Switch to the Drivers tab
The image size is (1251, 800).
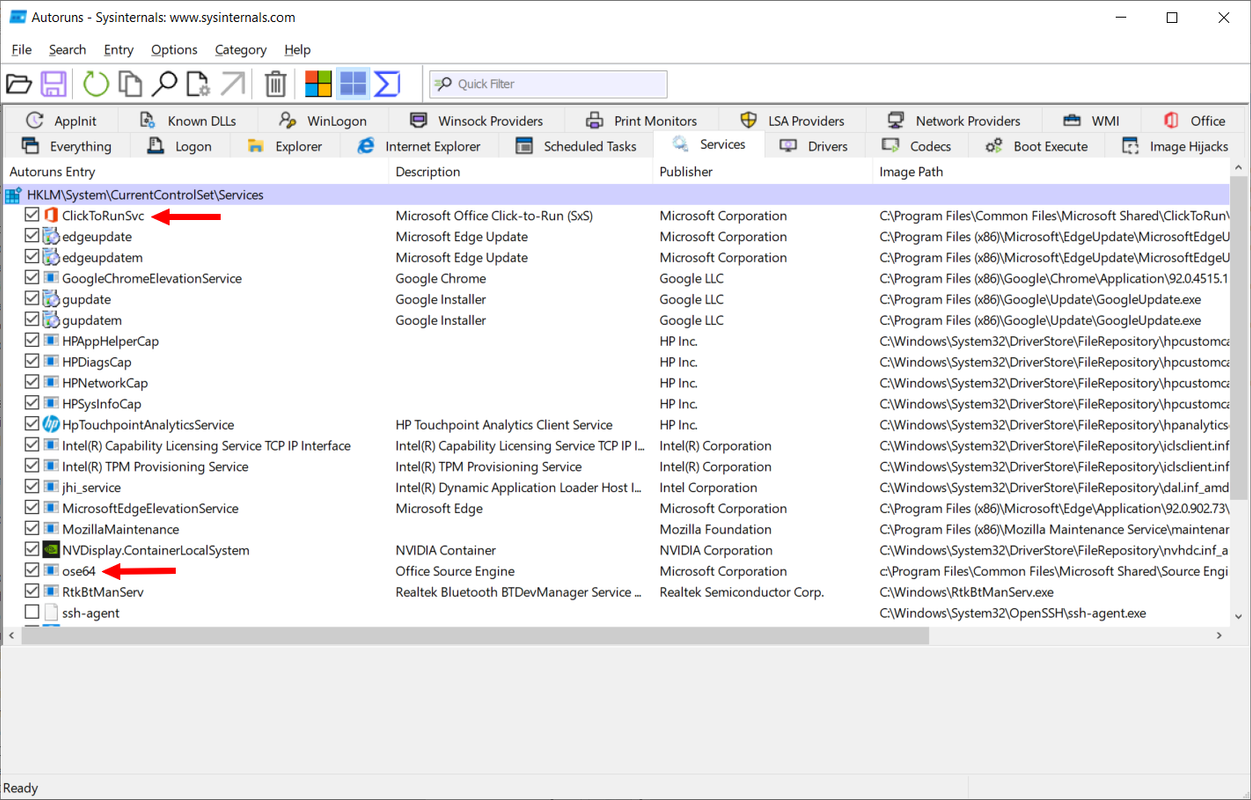click(814, 146)
